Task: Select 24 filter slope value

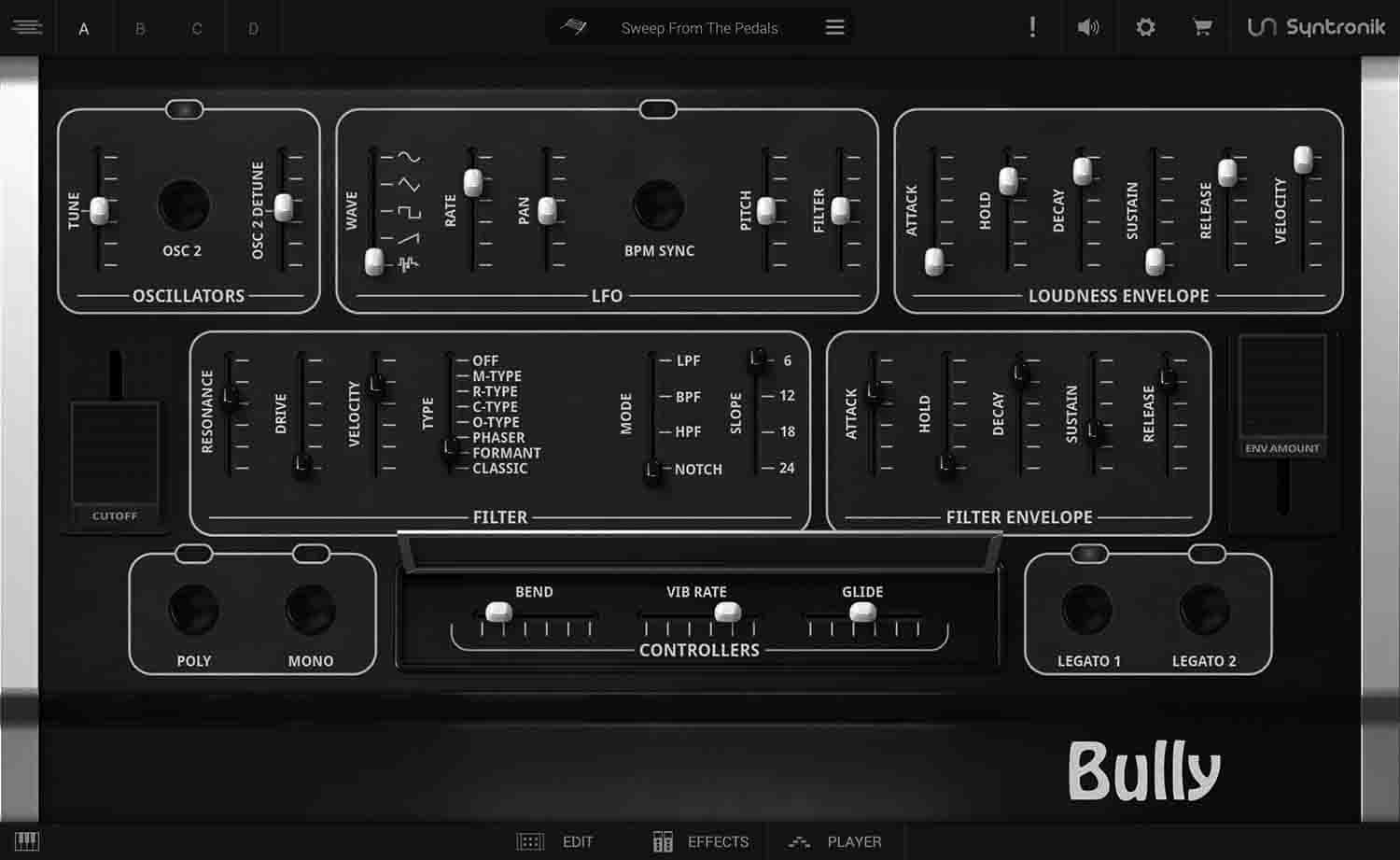Action: (x=786, y=468)
